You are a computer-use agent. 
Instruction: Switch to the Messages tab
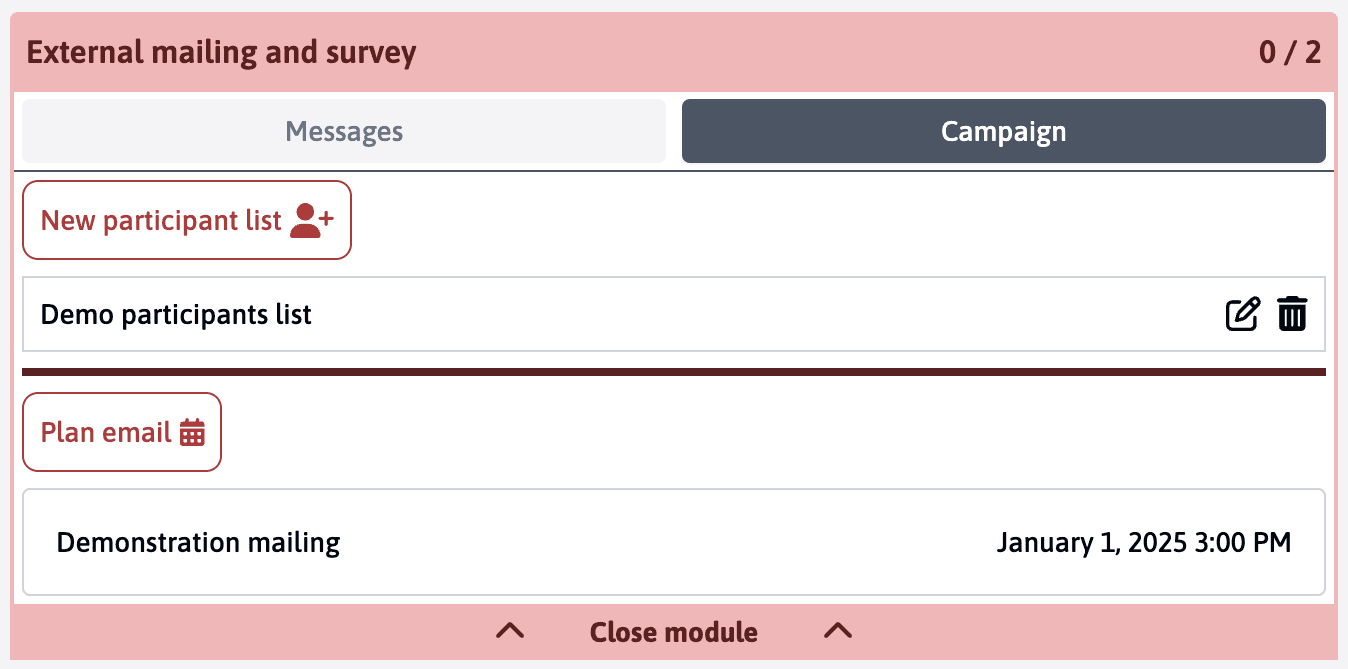tap(344, 131)
